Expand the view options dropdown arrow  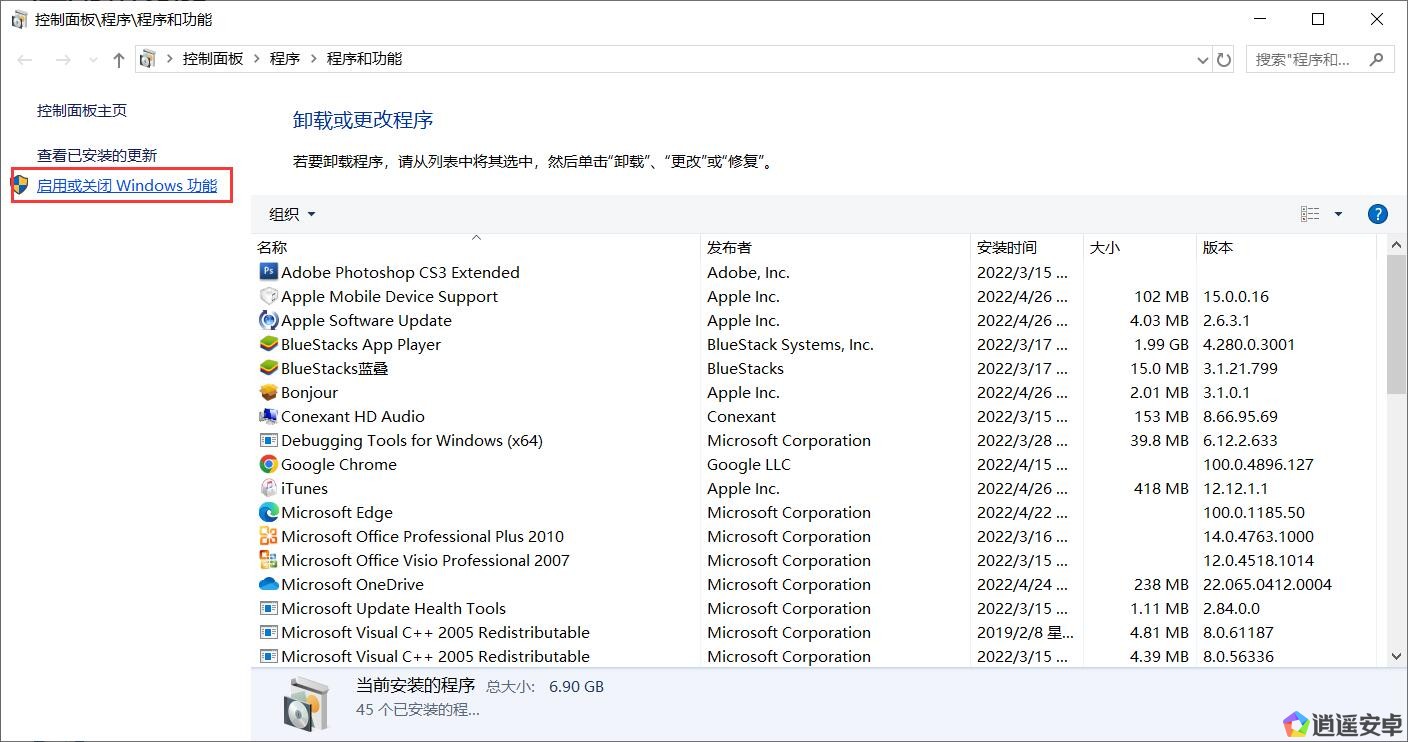point(1338,214)
